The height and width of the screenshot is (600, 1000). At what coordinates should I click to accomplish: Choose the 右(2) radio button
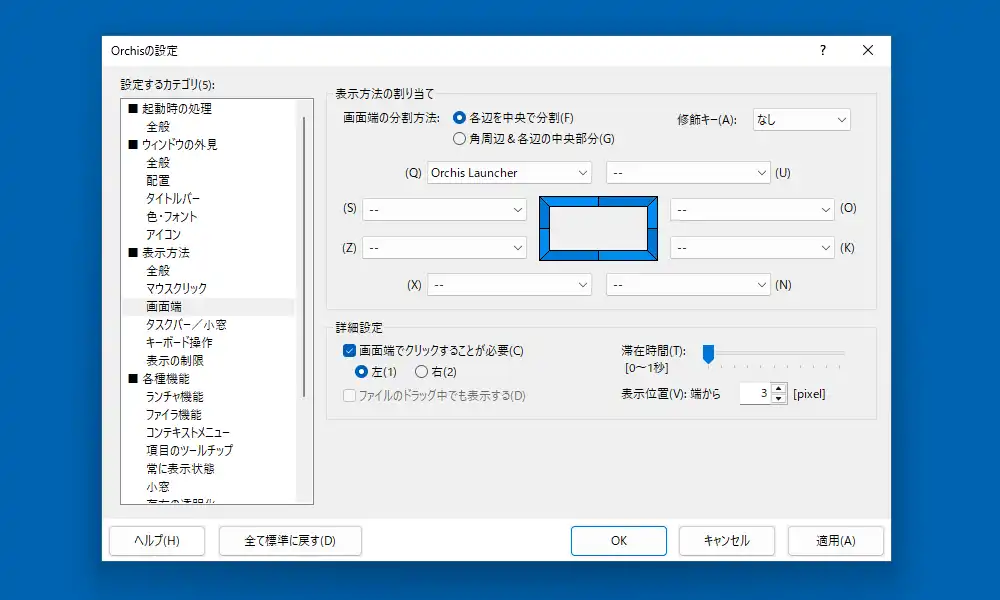(x=421, y=371)
